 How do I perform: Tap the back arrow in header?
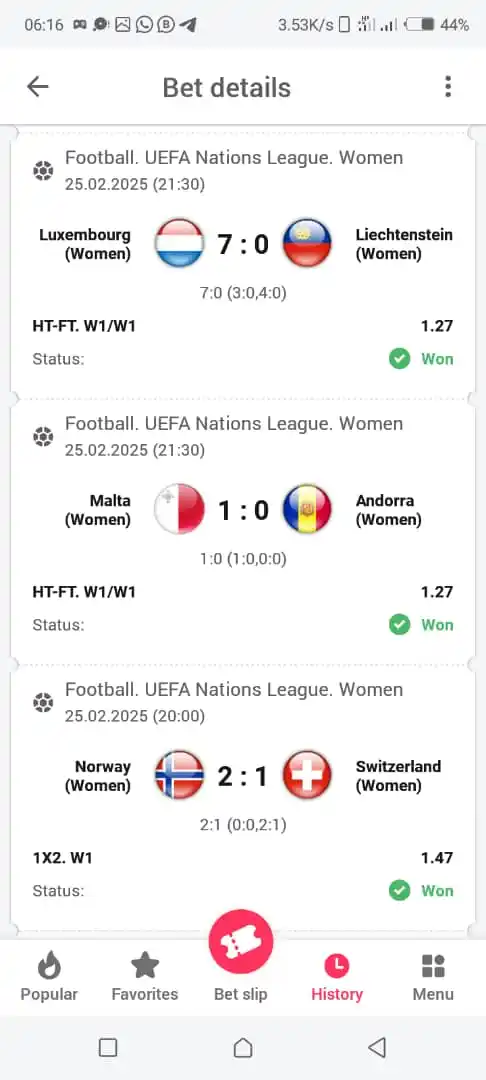38,87
